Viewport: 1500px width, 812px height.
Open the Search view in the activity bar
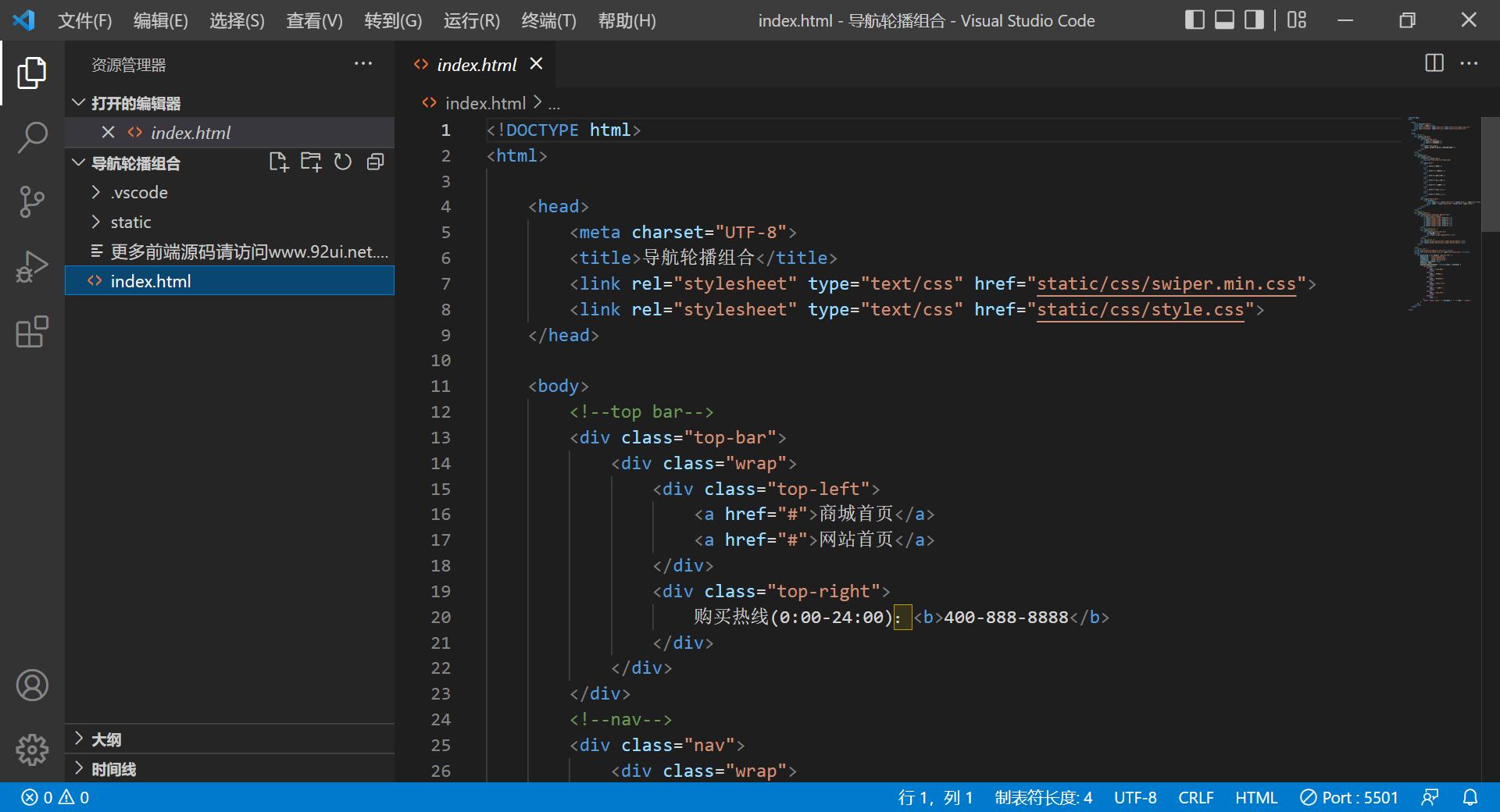click(32, 137)
